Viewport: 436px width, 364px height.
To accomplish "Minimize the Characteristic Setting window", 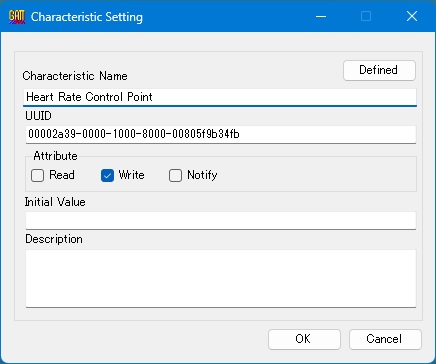I will coord(321,16).
